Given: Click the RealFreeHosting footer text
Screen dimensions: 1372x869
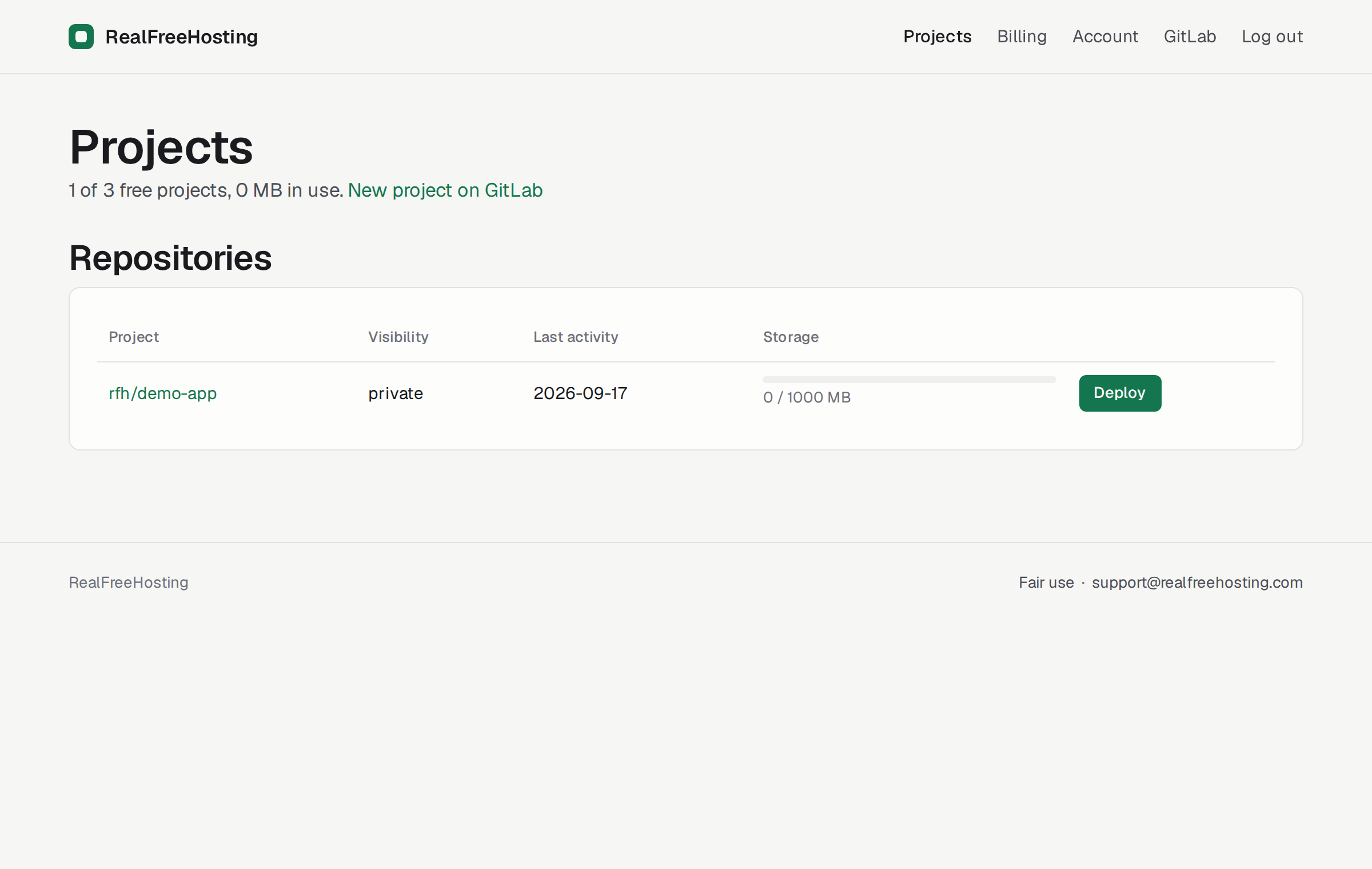Looking at the screenshot, I should [x=129, y=583].
